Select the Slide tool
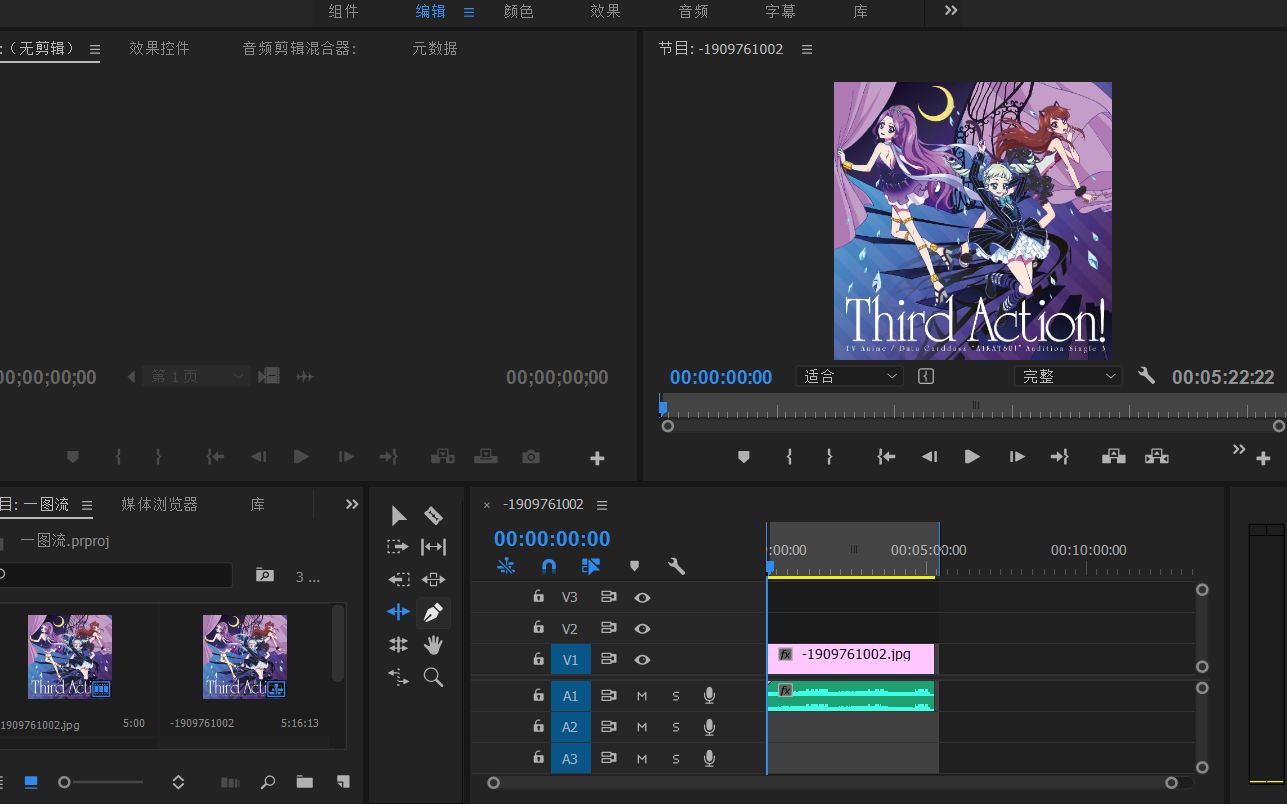This screenshot has width=1287, height=804. pos(433,579)
